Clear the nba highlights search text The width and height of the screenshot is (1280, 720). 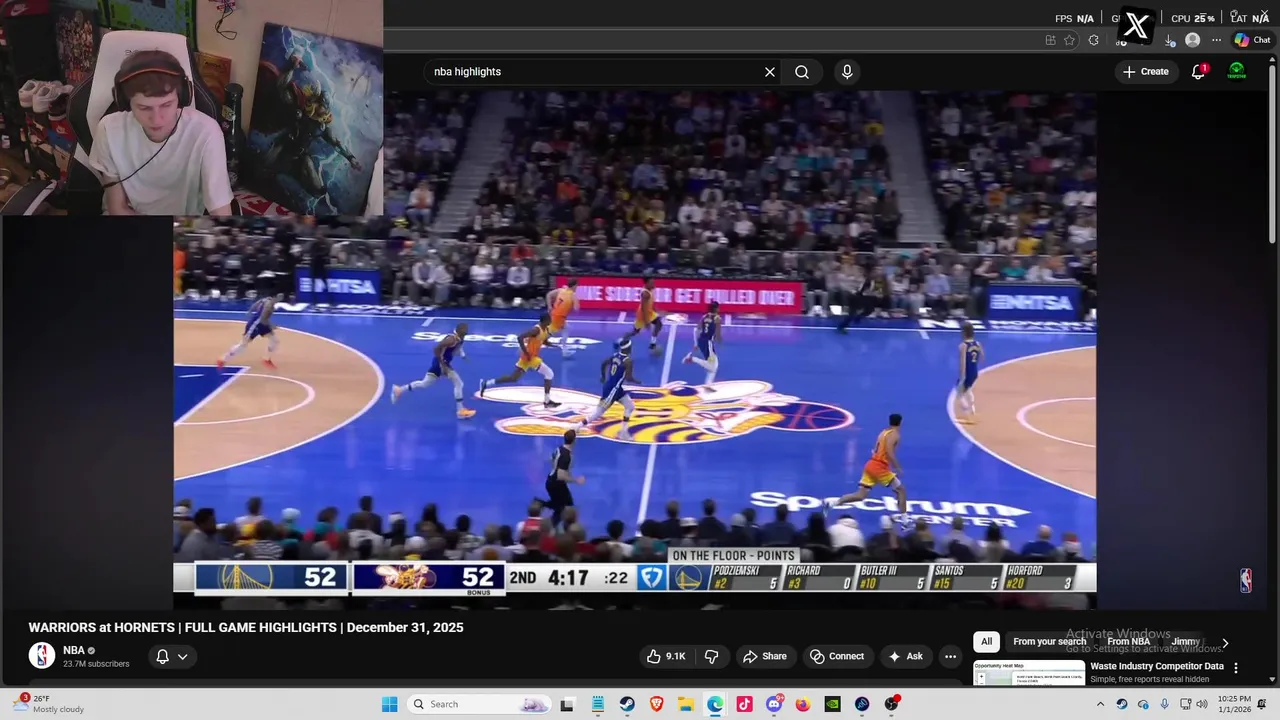coord(770,72)
